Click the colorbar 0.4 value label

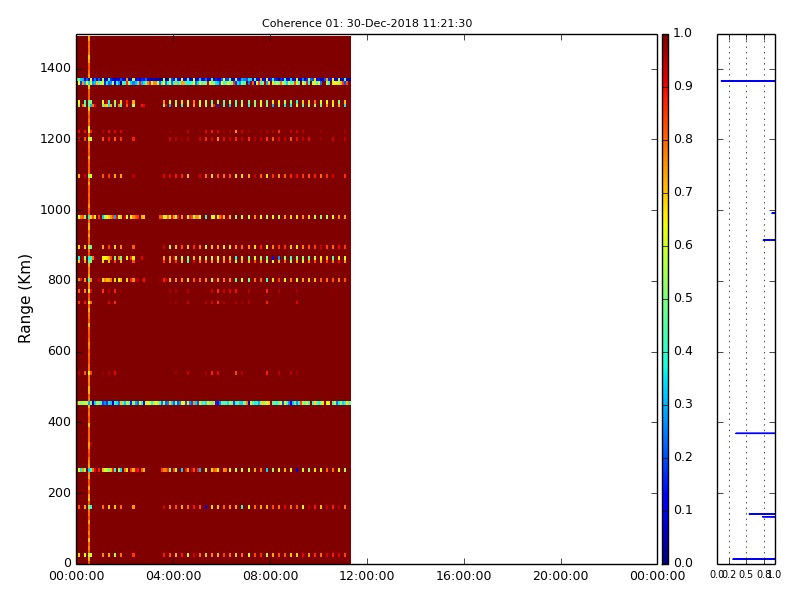pos(683,352)
